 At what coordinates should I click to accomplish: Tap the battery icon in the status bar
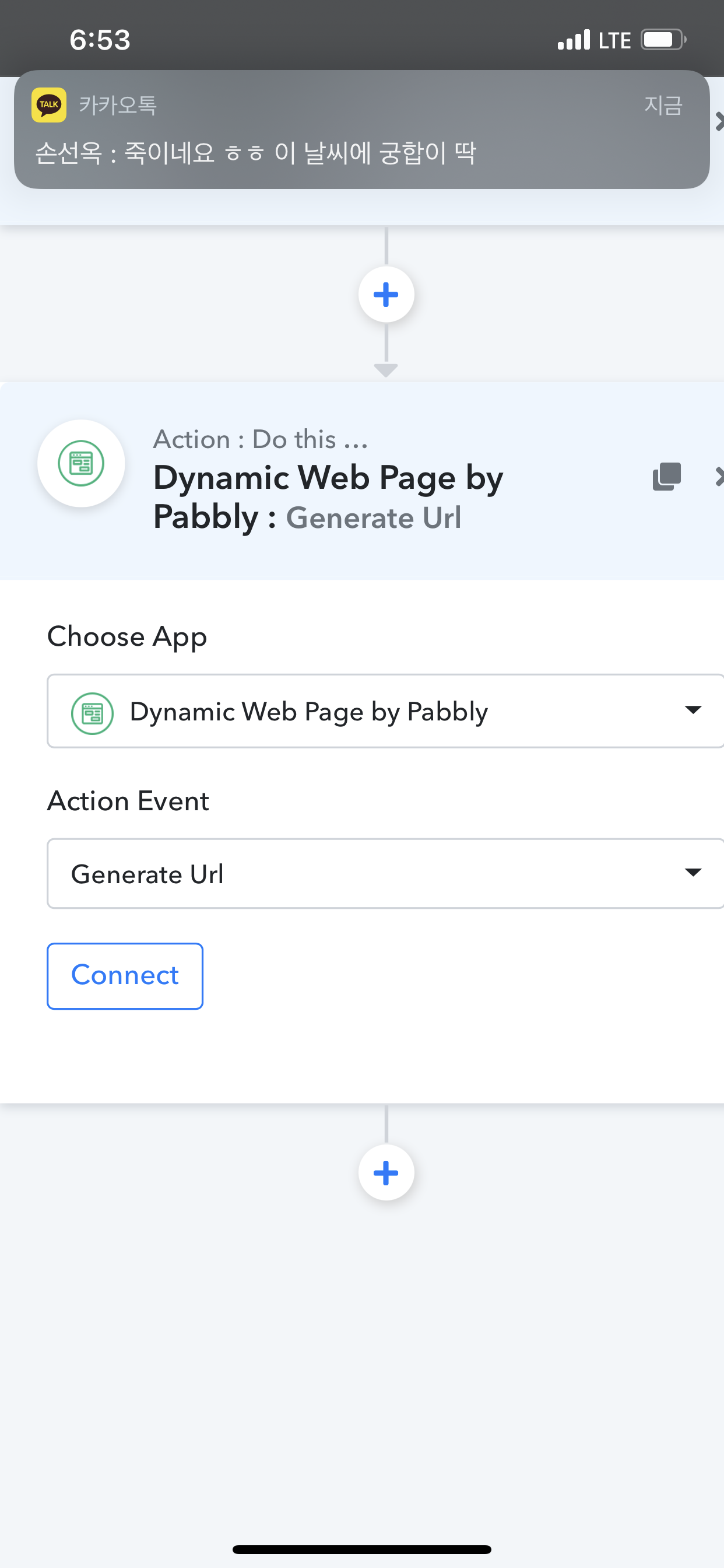coord(663,40)
